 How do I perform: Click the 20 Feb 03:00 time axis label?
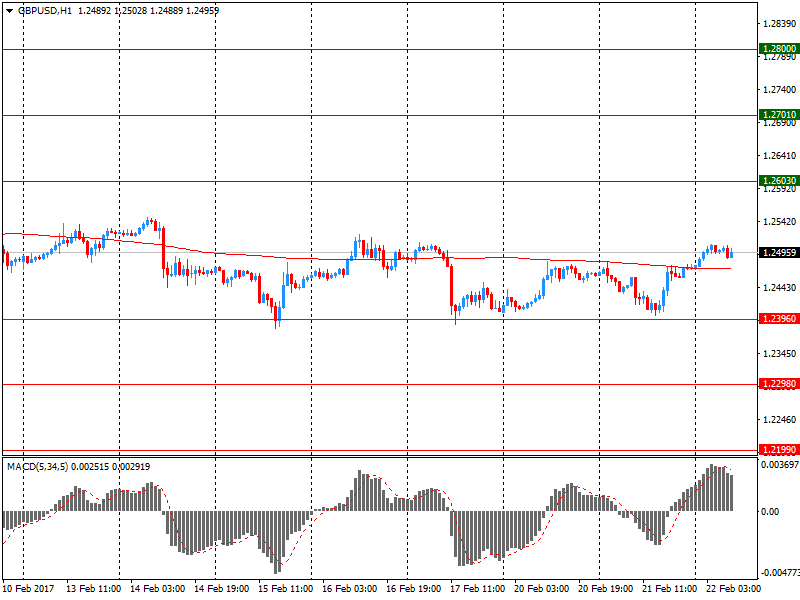click(541, 588)
